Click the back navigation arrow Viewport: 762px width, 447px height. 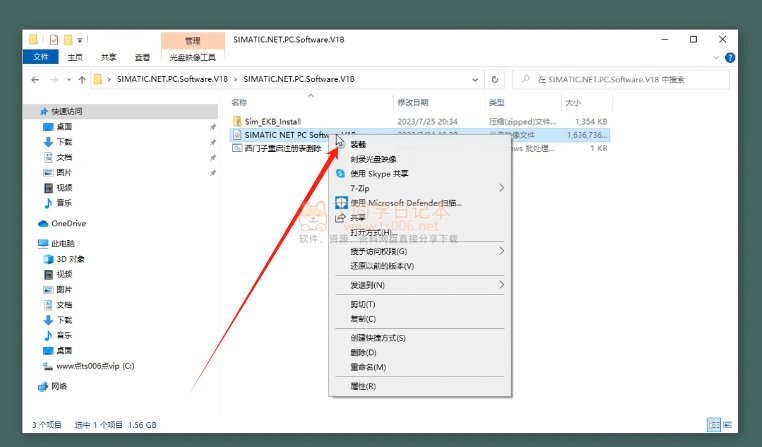click(x=35, y=80)
